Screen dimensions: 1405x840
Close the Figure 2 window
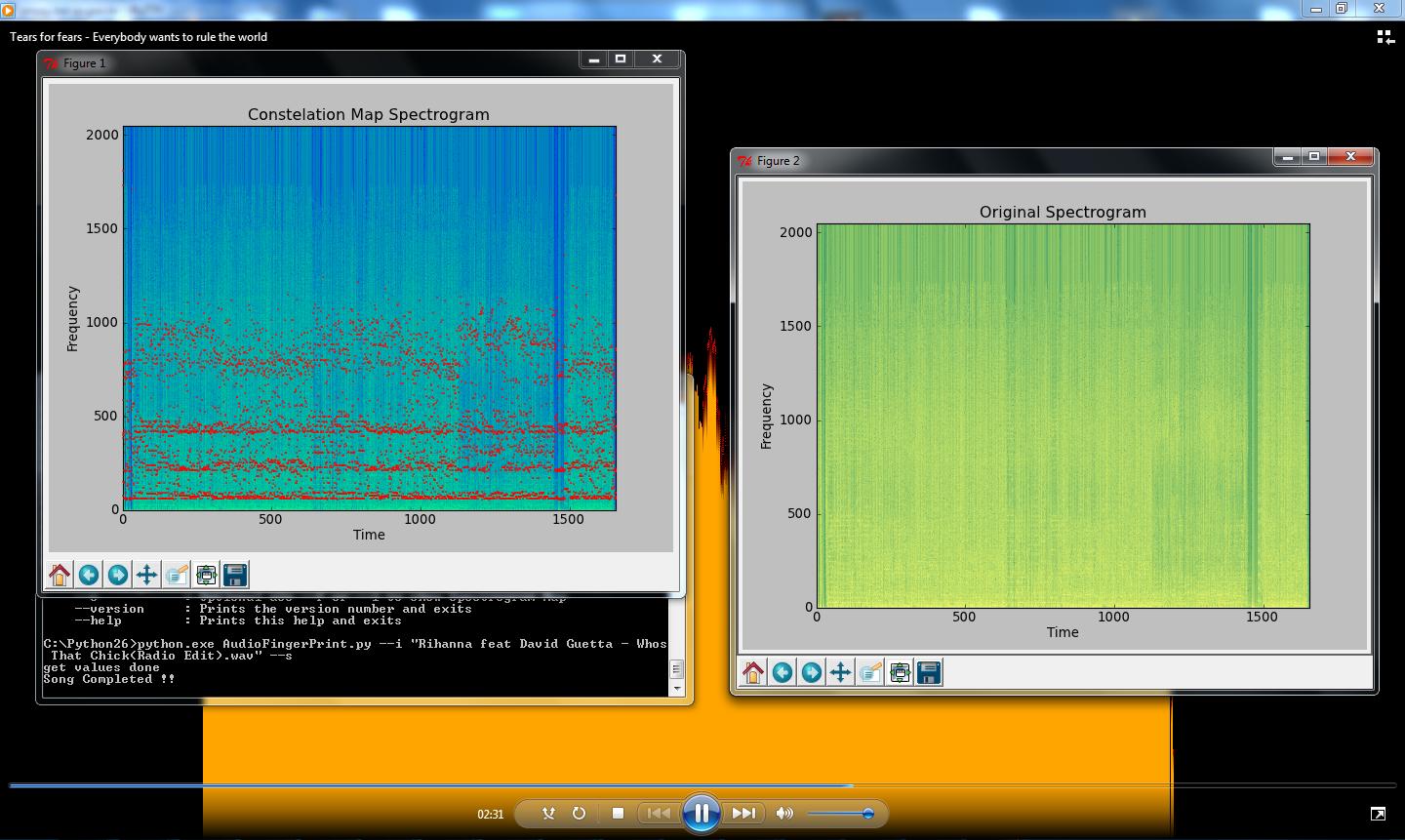tap(1351, 156)
